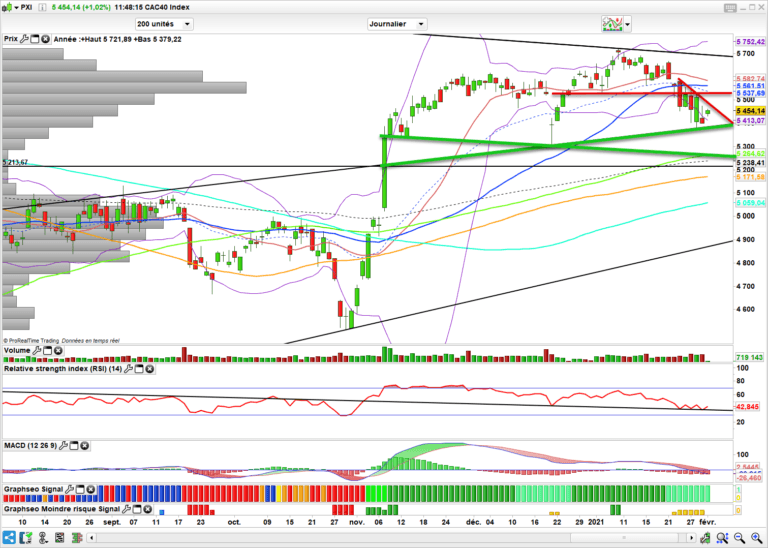
Task: Click the share icon in bottom-left corner
Action: point(9,539)
